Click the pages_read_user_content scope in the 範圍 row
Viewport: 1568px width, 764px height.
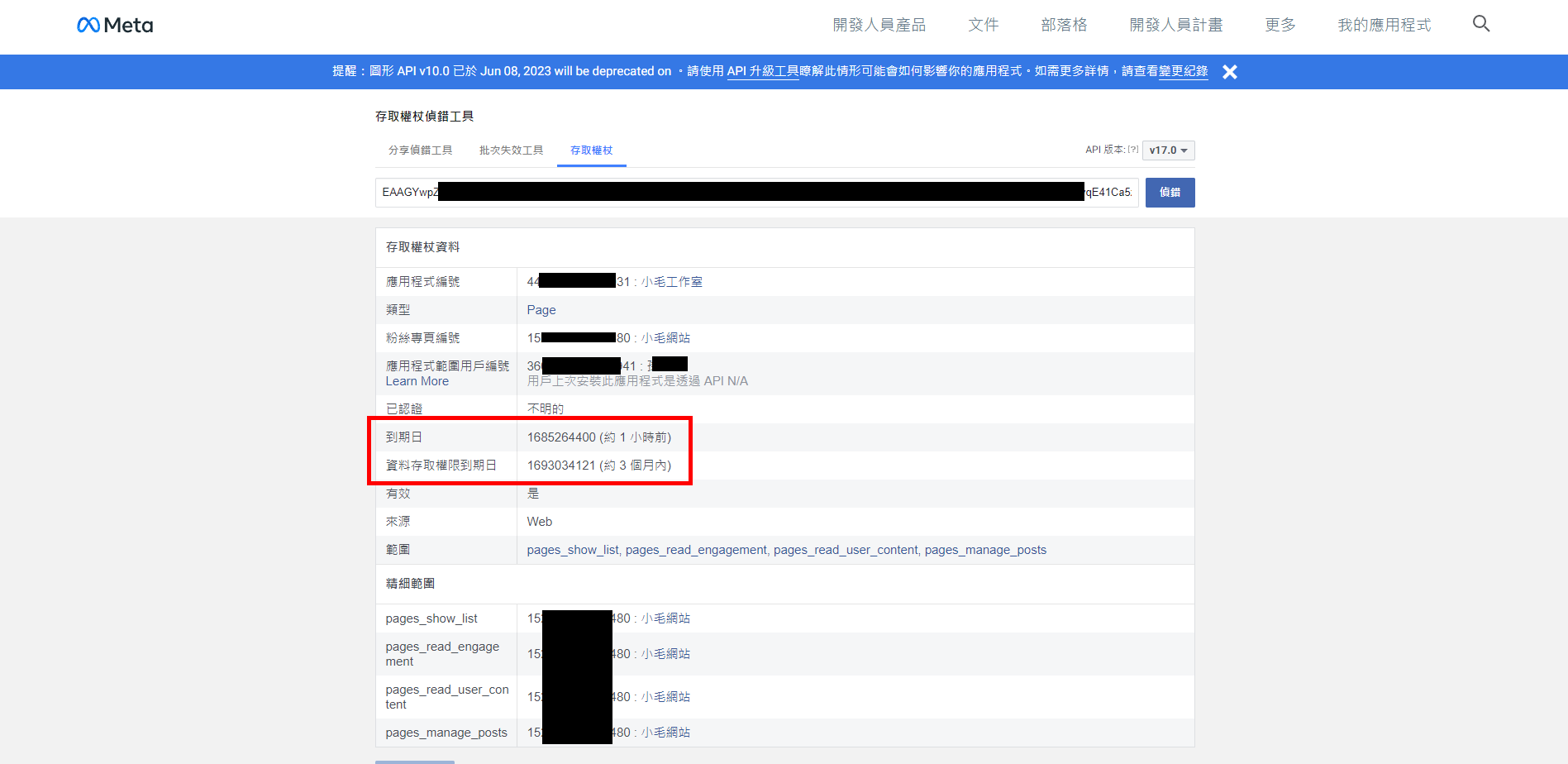[x=846, y=550]
